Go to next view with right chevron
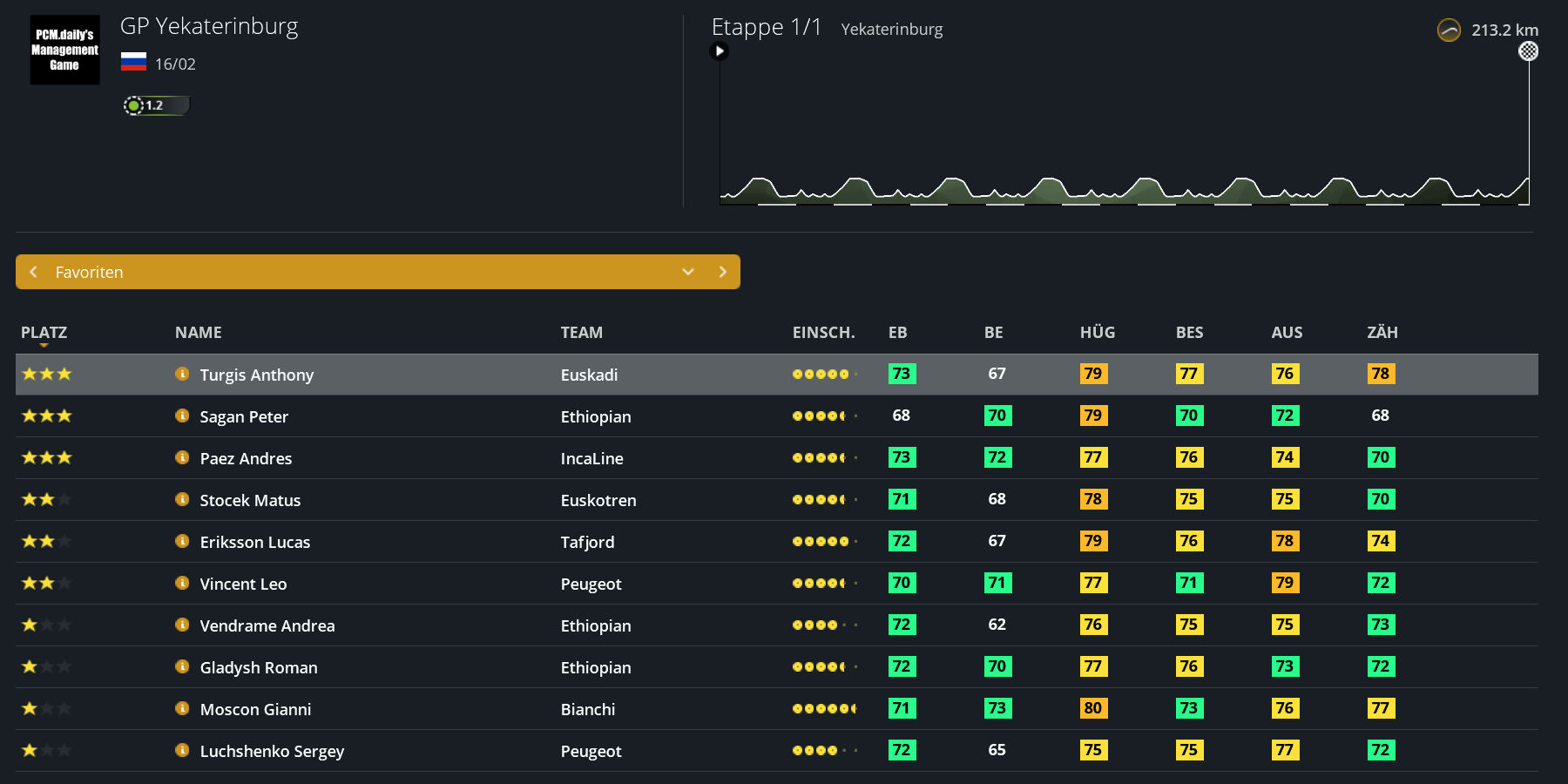This screenshot has width=1568, height=784. point(722,272)
